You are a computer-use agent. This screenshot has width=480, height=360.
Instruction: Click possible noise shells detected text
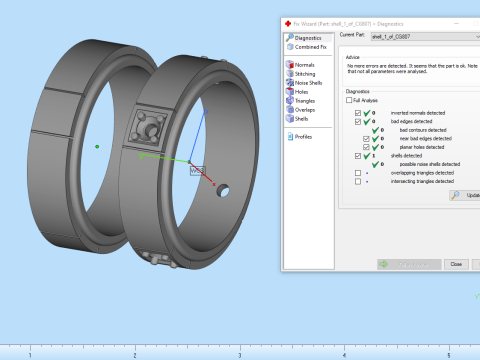click(430, 164)
